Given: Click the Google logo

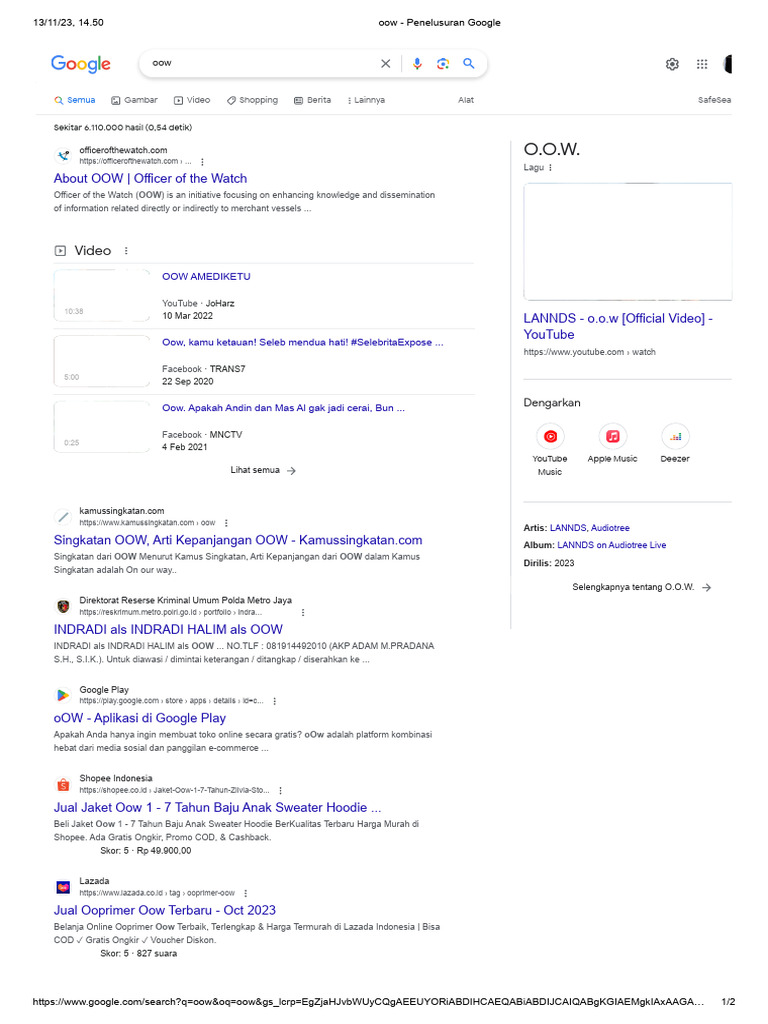Looking at the screenshot, I should pyautogui.click(x=81, y=63).
